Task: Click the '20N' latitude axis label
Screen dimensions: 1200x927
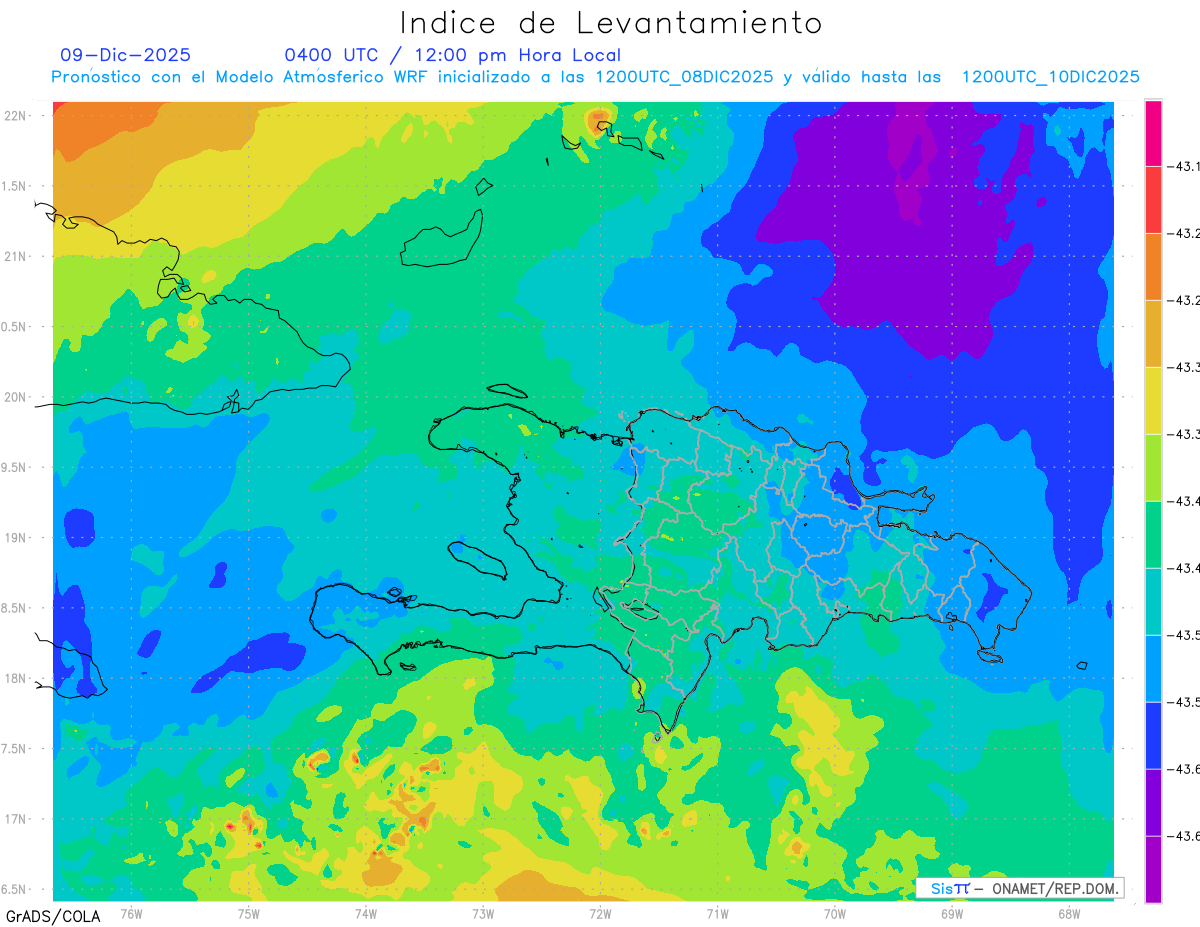Action: point(16,397)
